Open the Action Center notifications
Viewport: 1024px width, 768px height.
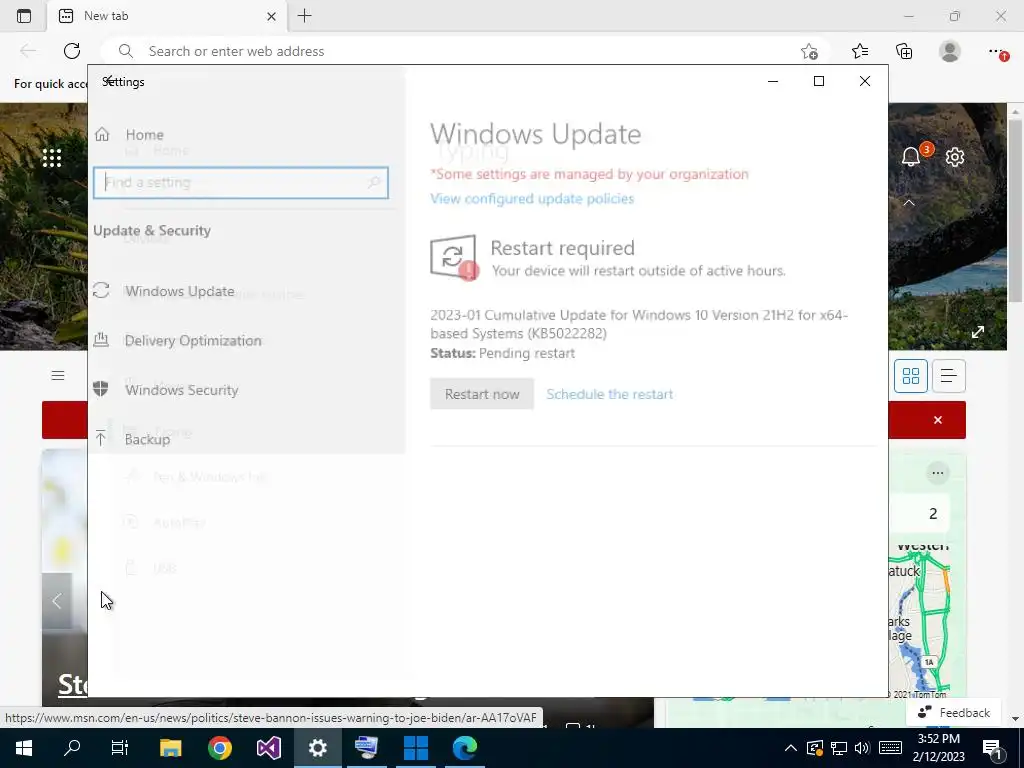point(994,748)
